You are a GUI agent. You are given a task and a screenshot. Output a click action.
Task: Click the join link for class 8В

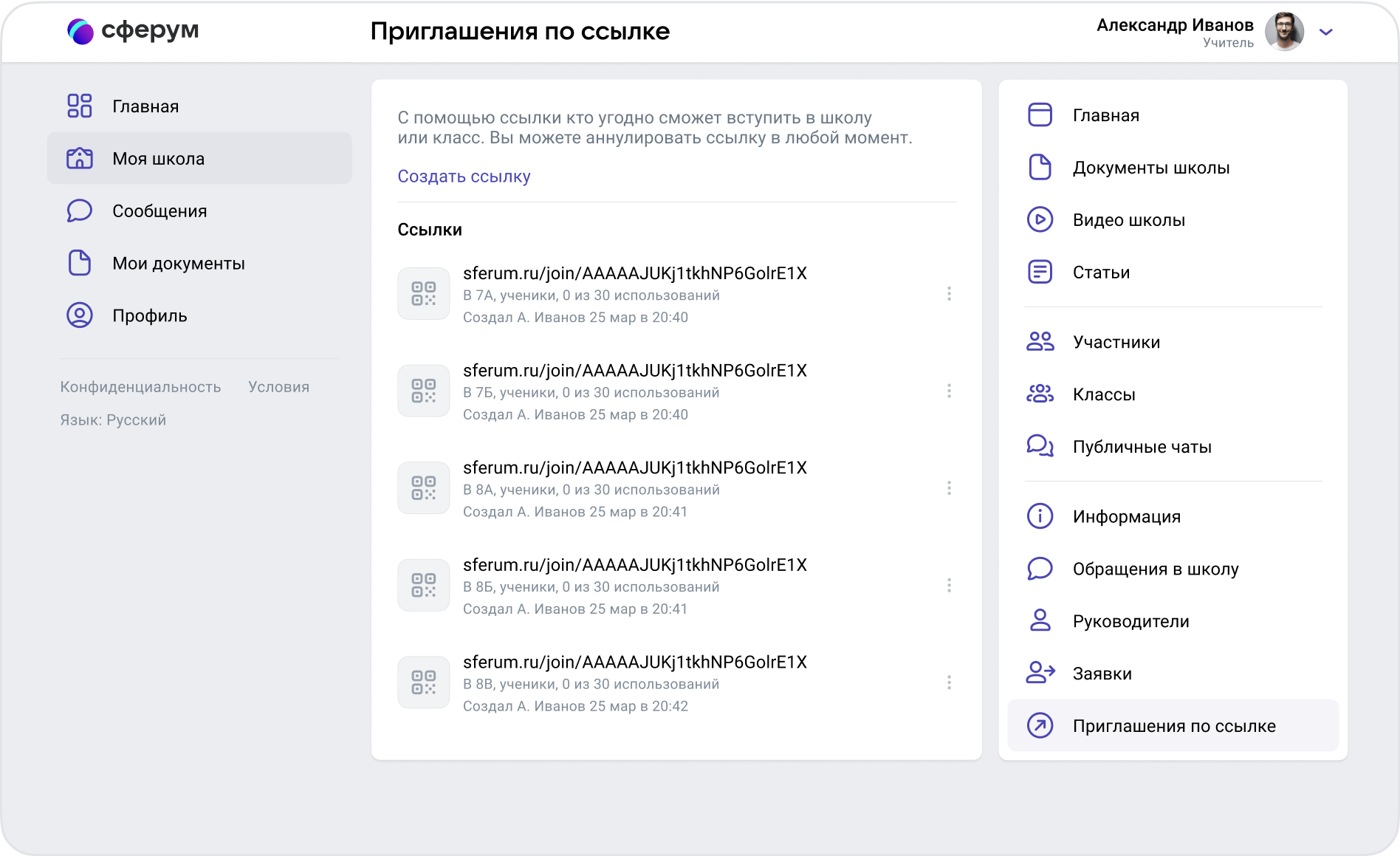[635, 662]
